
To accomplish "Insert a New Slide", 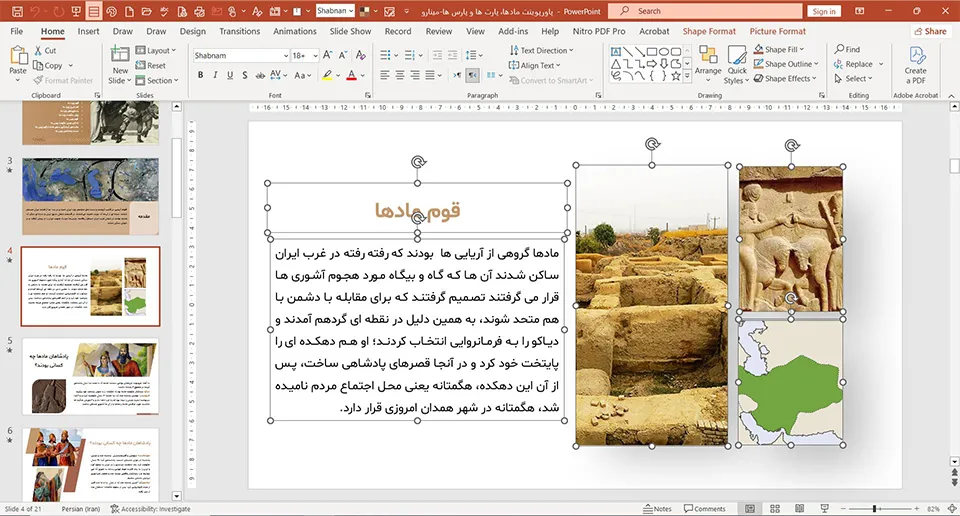I will pos(119,65).
